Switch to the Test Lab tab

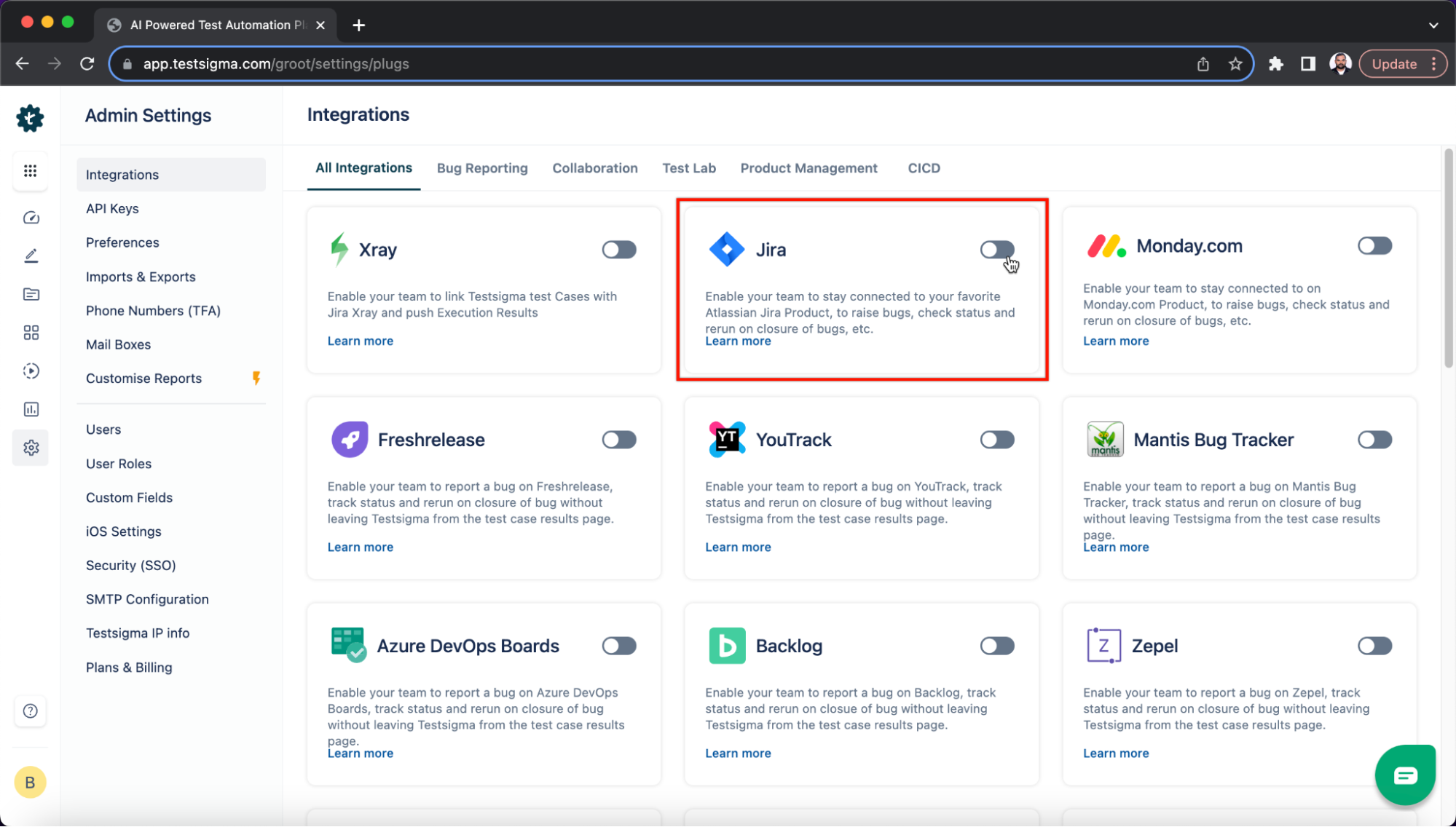tap(688, 168)
